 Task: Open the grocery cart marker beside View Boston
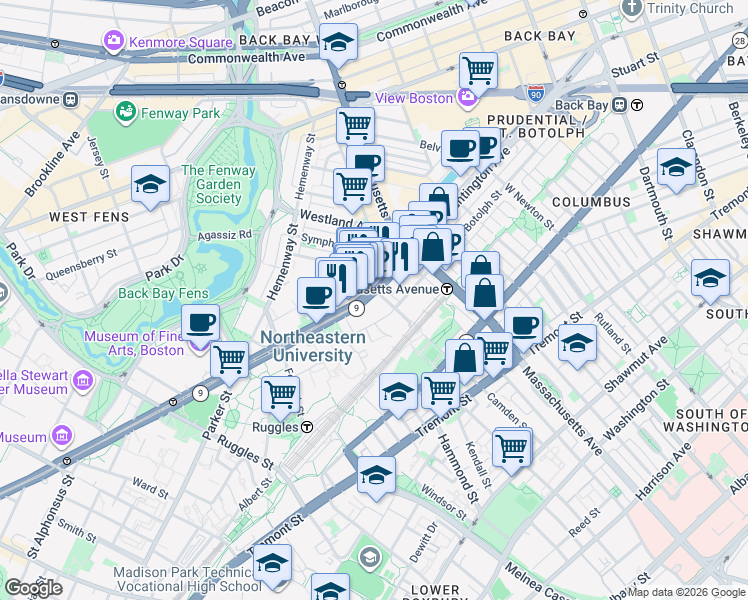click(478, 72)
